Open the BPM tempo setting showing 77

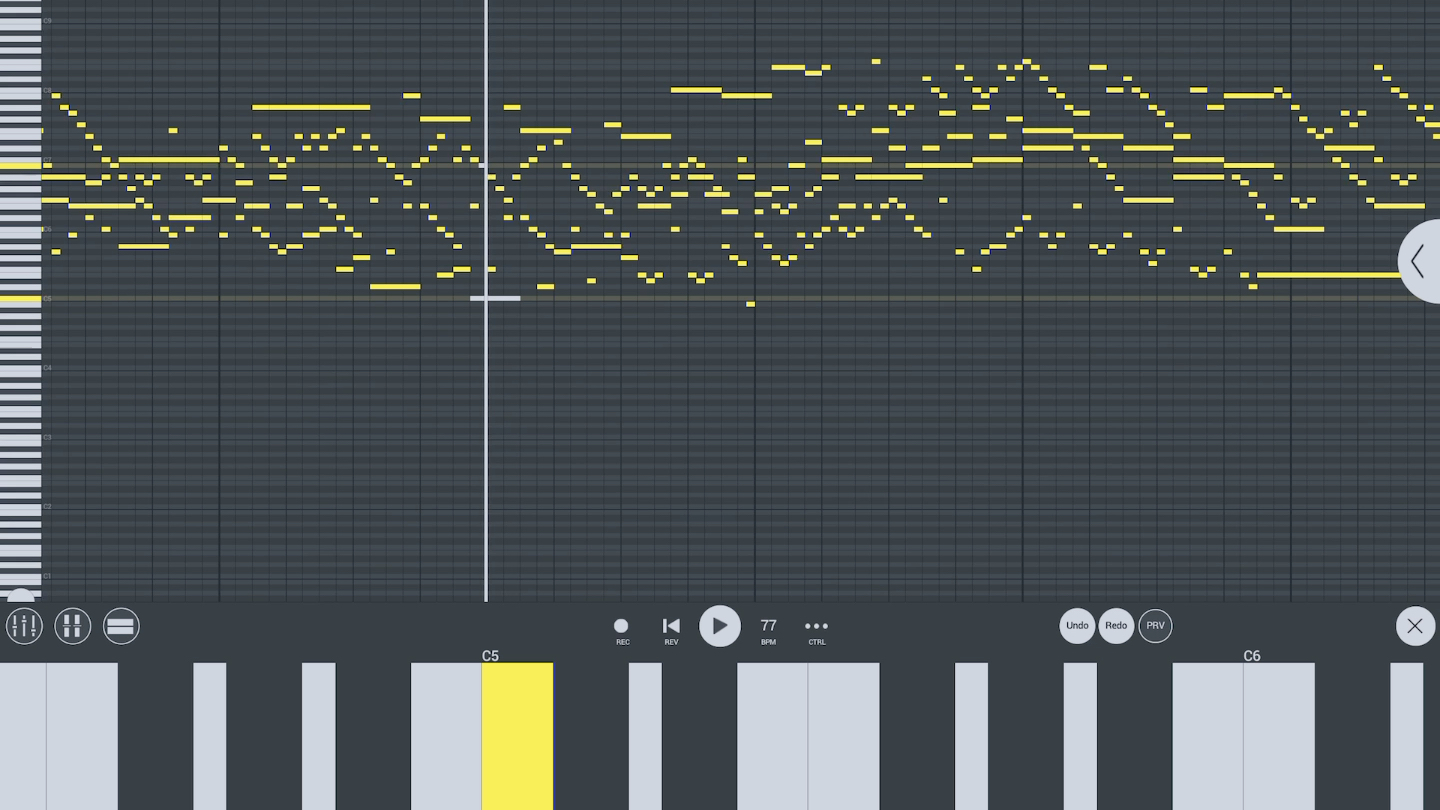(x=768, y=630)
